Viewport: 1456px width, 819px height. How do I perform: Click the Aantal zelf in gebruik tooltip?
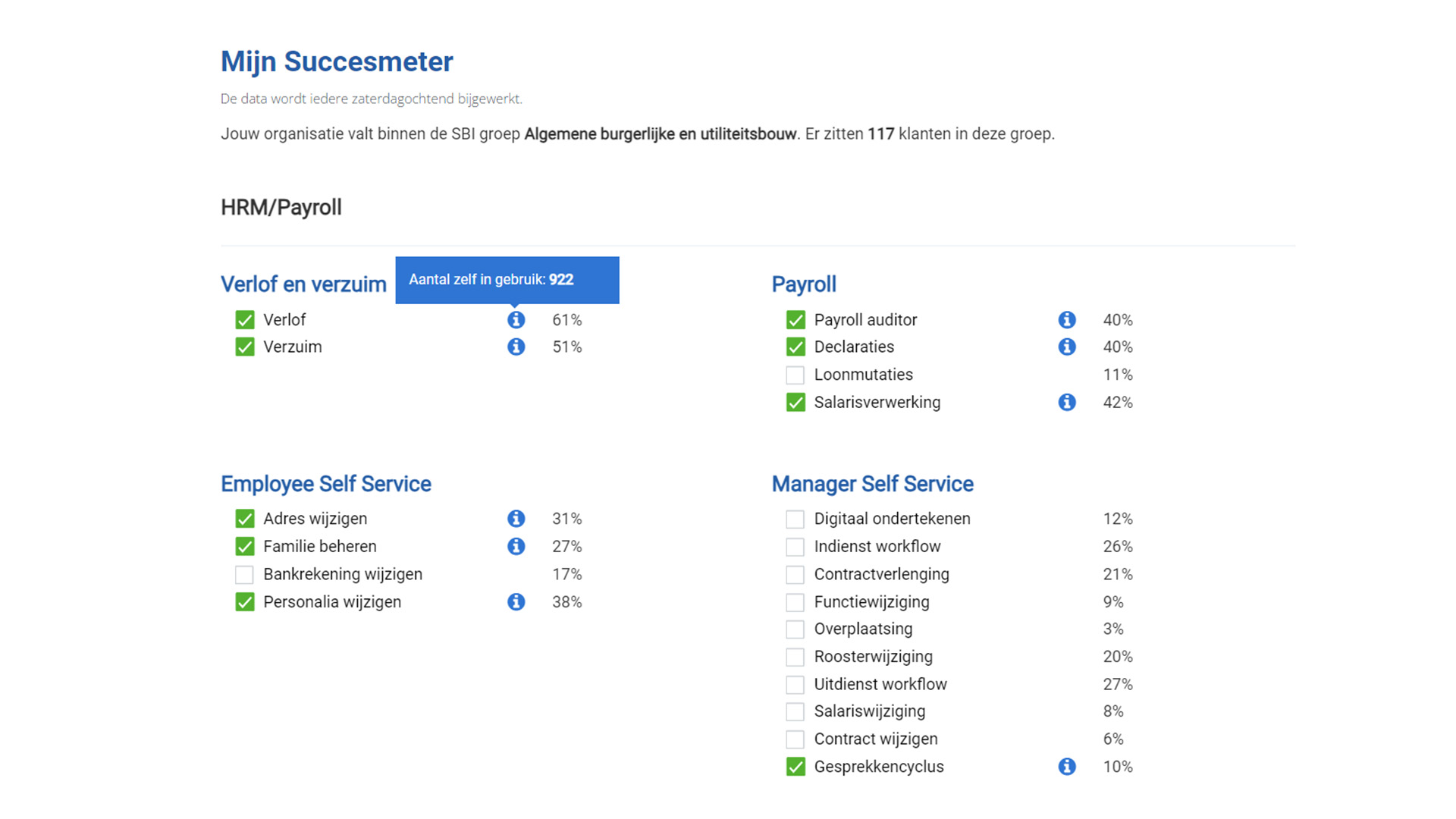coord(507,280)
